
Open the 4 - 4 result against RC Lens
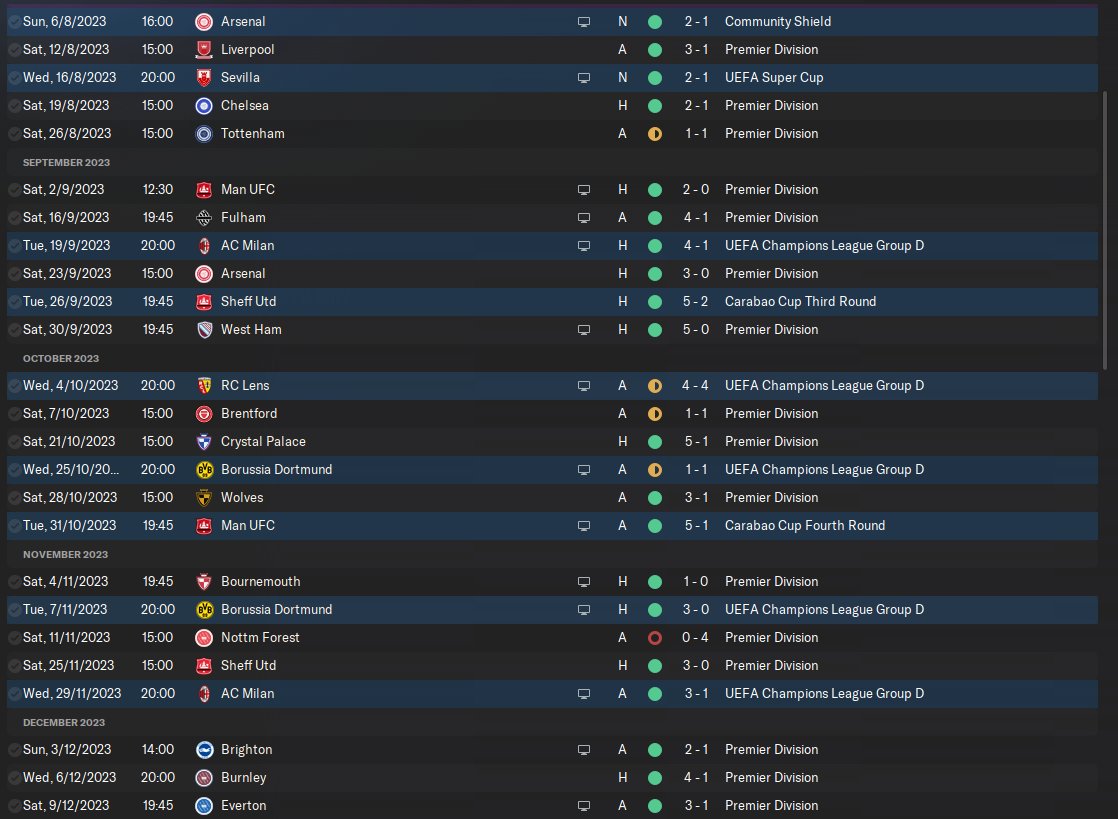tap(695, 386)
